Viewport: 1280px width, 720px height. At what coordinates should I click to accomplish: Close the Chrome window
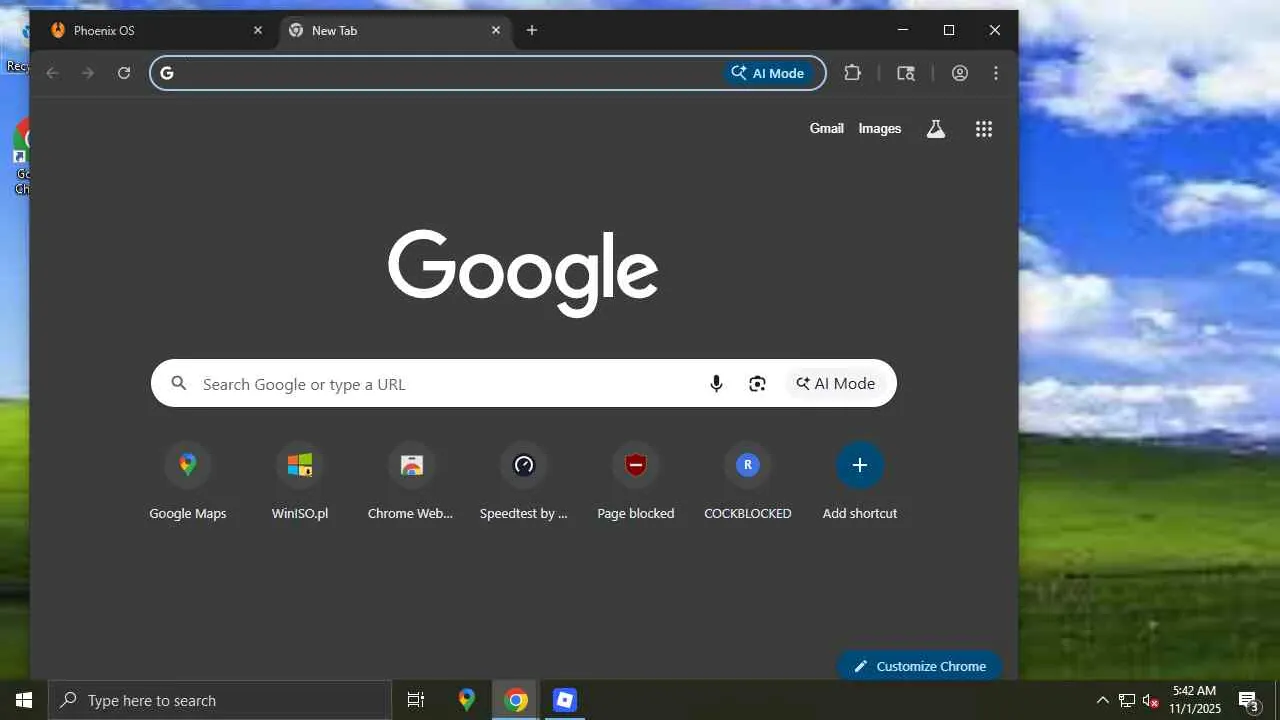click(x=995, y=30)
